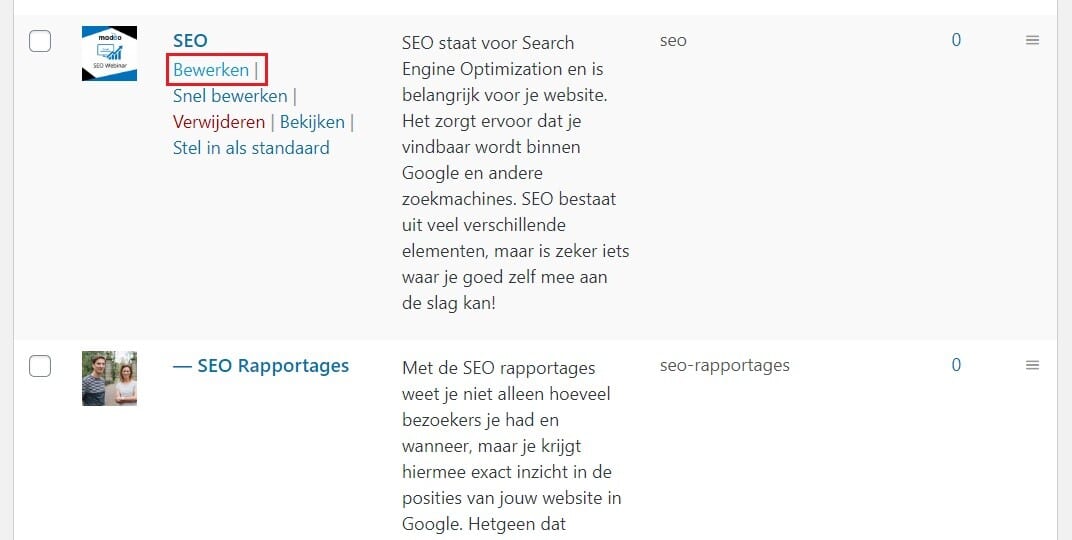The height and width of the screenshot is (540, 1072).
Task: Click Stel in als standaard
Action: pos(251,148)
